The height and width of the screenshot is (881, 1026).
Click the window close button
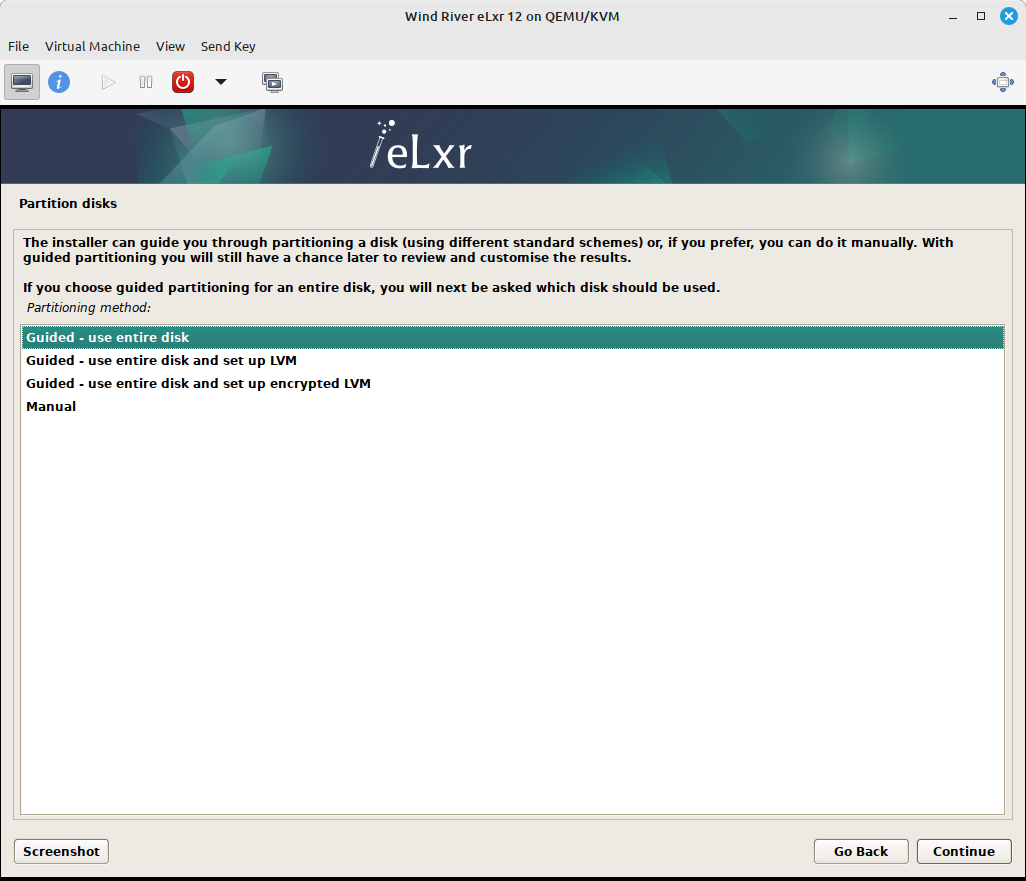pos(1008,16)
